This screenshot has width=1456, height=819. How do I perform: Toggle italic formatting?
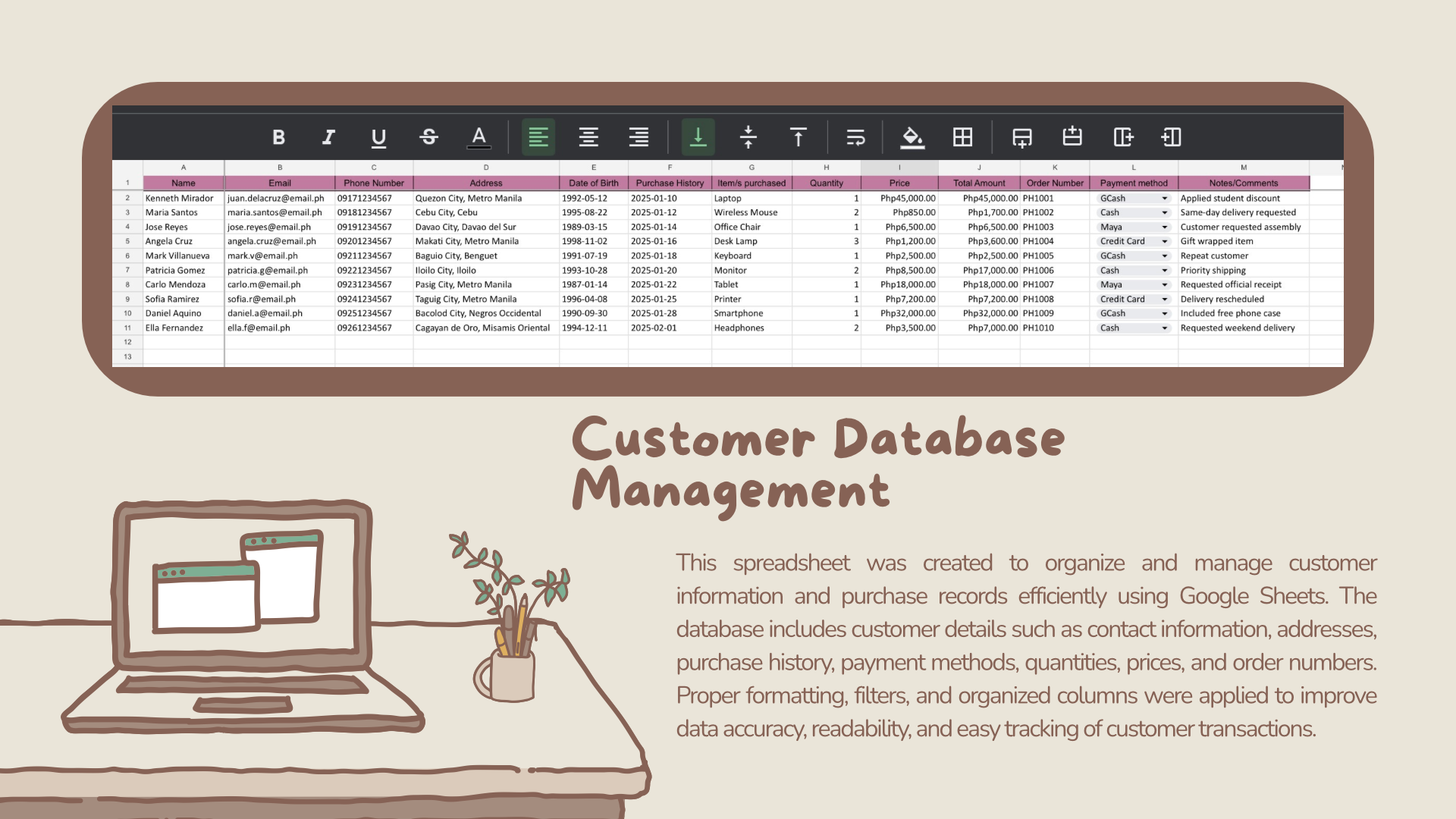coord(328,137)
